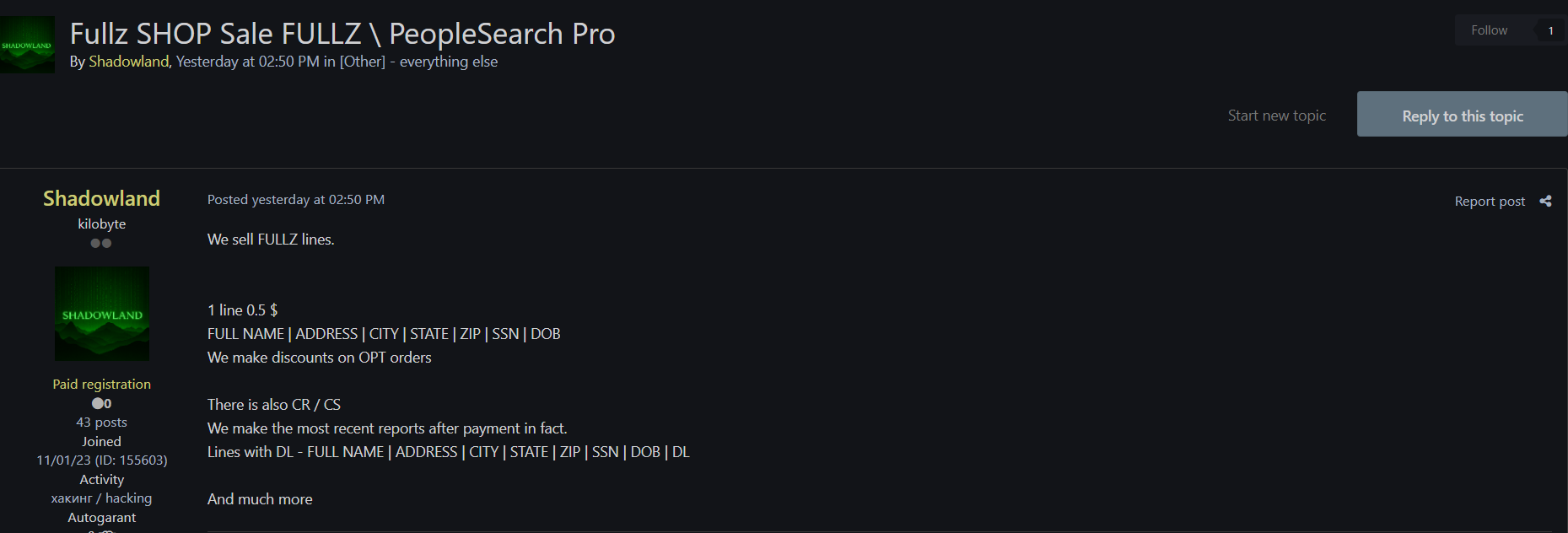Open the large Shadowland profile picture

102,314
